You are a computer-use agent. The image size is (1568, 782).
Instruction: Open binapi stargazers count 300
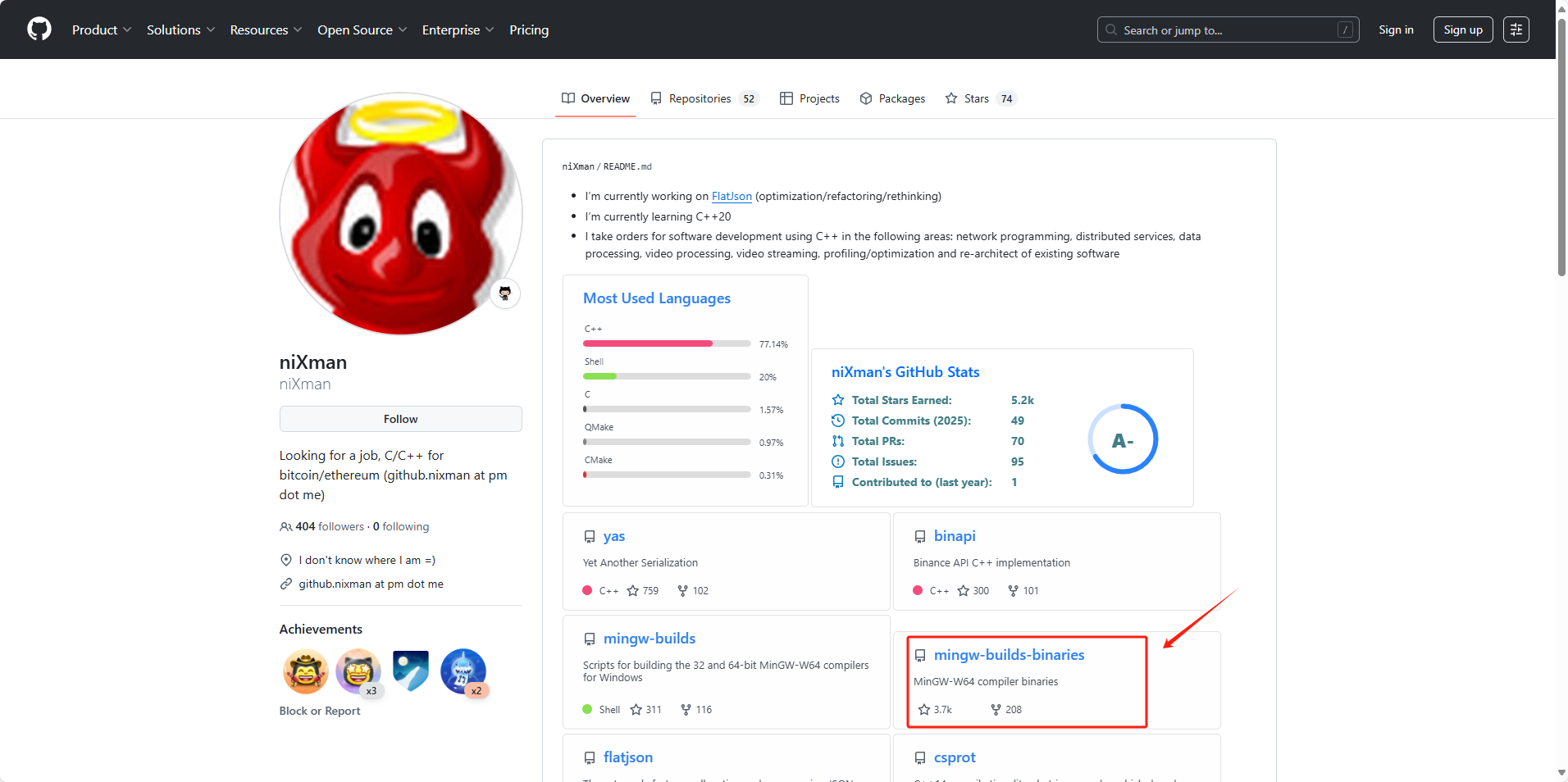(973, 590)
